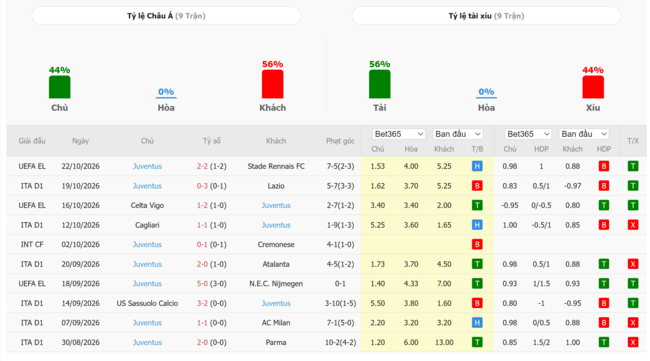
Task: Select the Tỷ lệ tài xỉu tab
Action: tap(486, 16)
